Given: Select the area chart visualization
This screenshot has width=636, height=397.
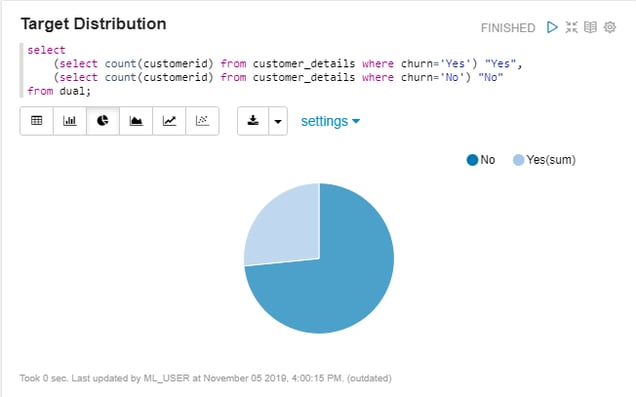Looking at the screenshot, I should pos(136,121).
